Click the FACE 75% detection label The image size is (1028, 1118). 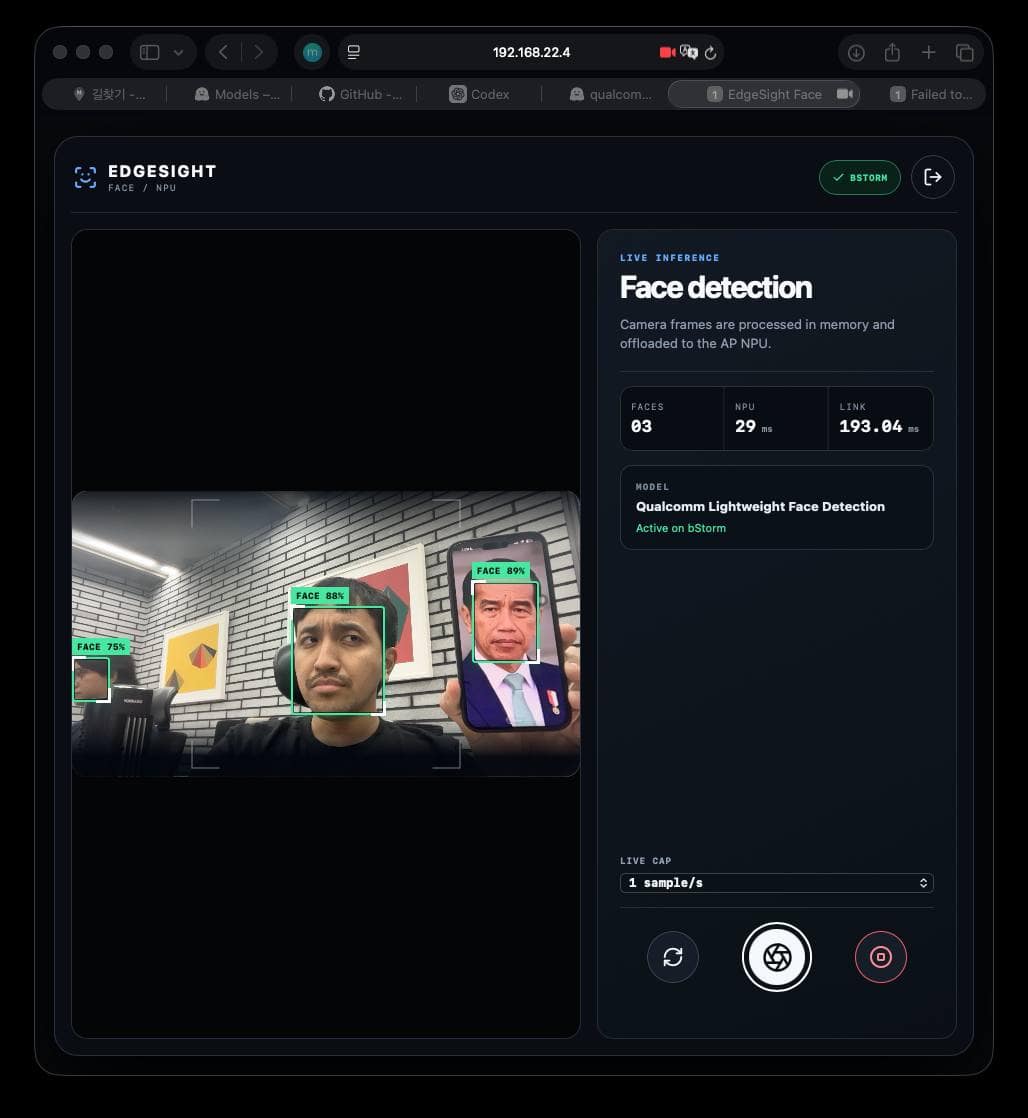(101, 647)
